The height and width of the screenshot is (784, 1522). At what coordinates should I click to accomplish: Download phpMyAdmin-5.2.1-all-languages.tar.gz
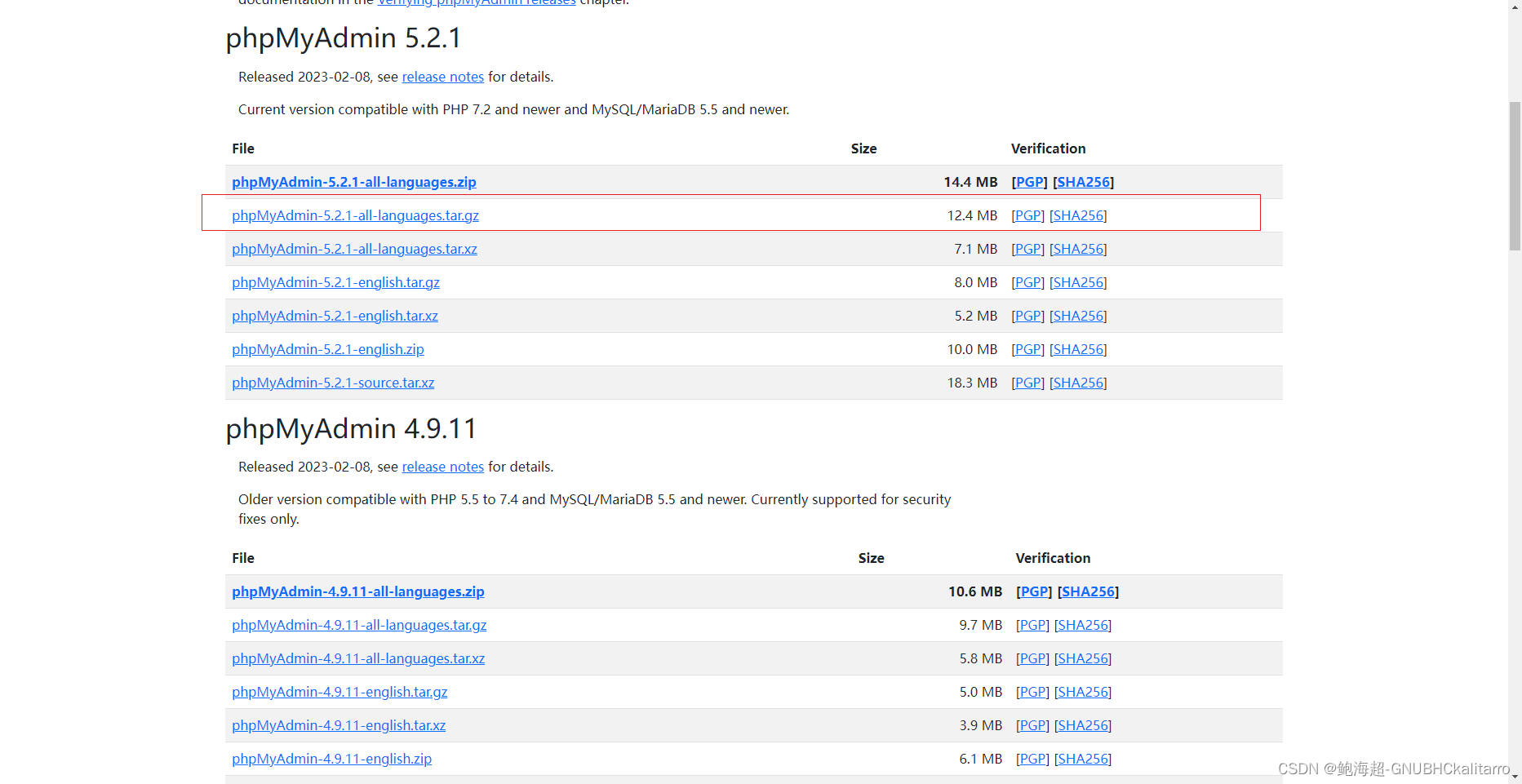pos(355,215)
